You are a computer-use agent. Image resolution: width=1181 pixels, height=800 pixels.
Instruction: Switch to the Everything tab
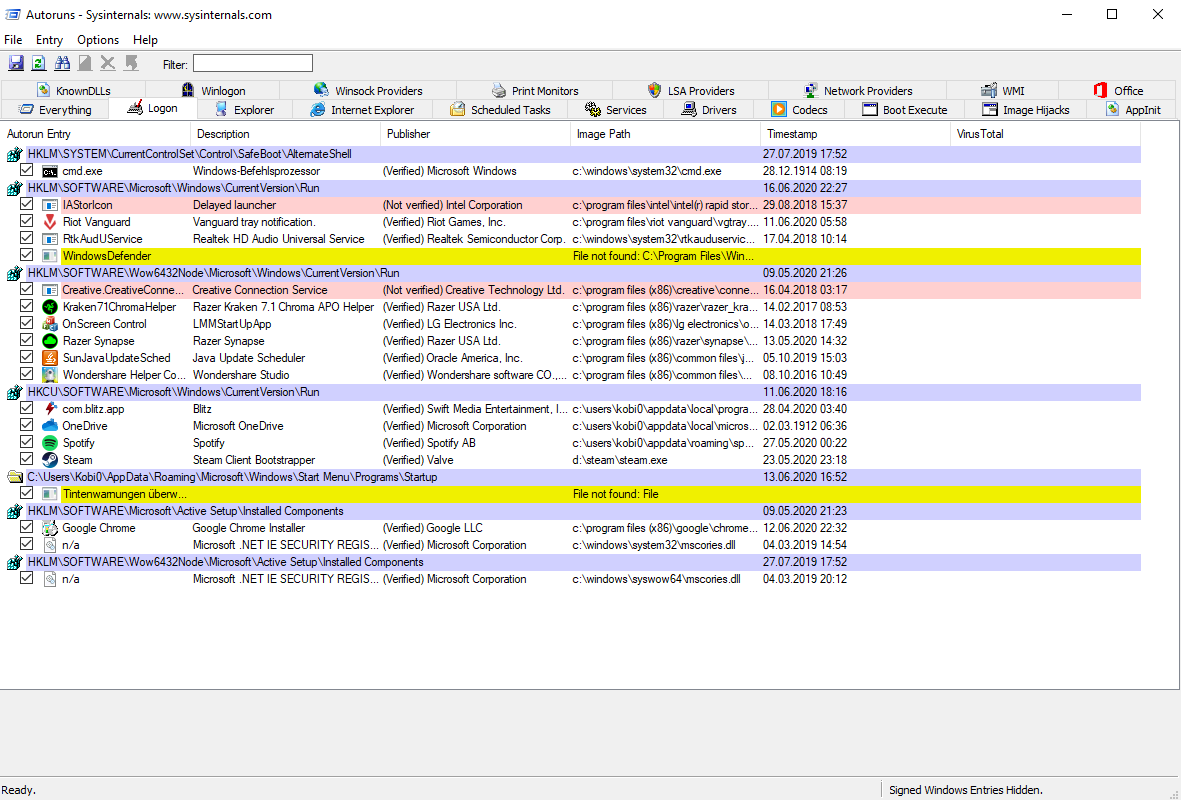coord(55,110)
